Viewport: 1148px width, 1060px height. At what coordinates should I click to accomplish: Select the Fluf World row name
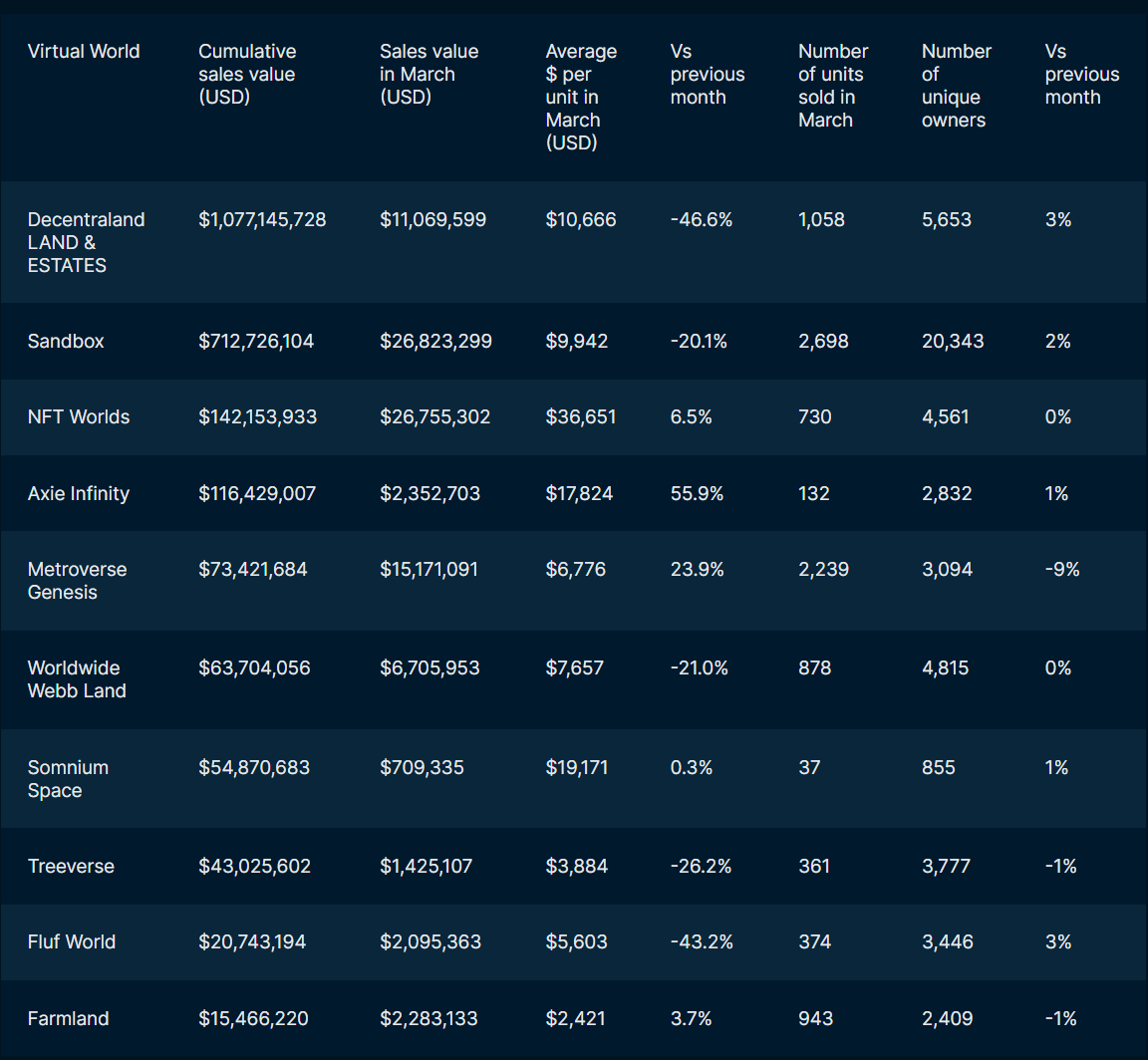(x=72, y=941)
